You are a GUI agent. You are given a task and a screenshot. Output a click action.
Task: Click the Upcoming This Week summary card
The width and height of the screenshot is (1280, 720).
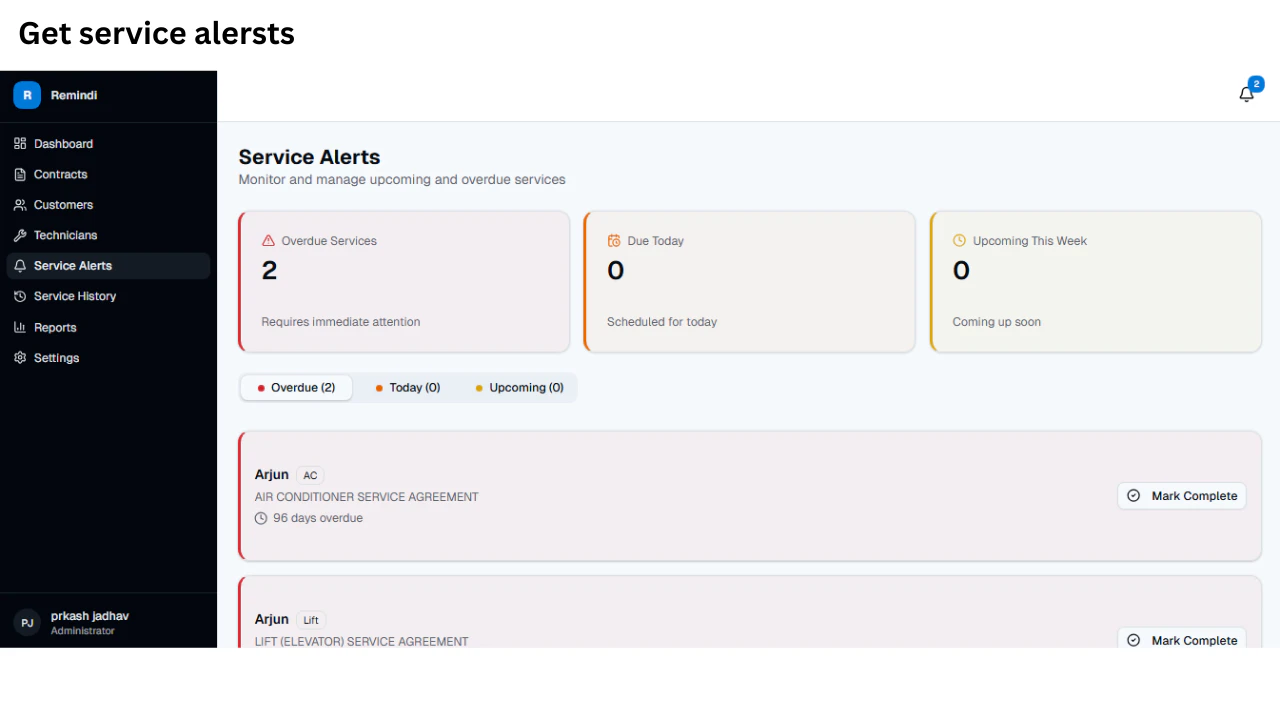[x=1095, y=281]
